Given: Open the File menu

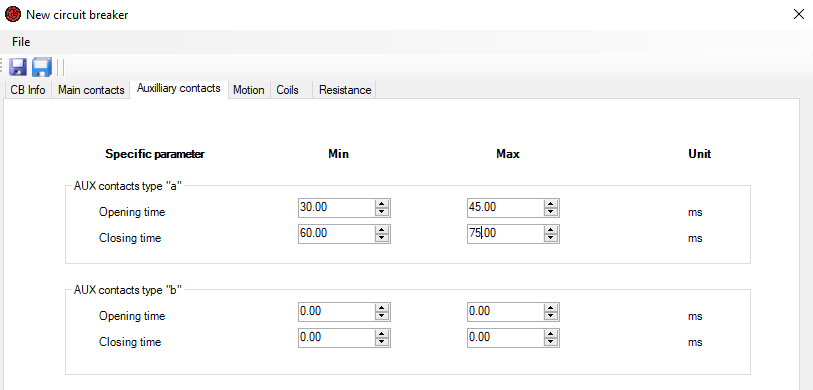Looking at the screenshot, I should 21,42.
